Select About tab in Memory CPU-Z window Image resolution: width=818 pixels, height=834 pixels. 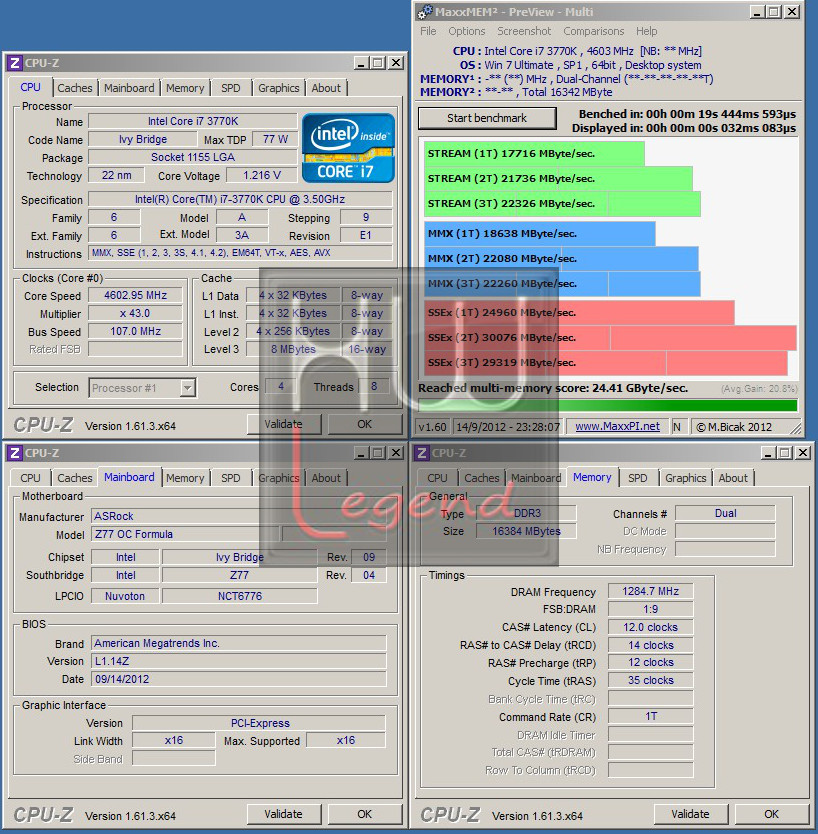[733, 478]
